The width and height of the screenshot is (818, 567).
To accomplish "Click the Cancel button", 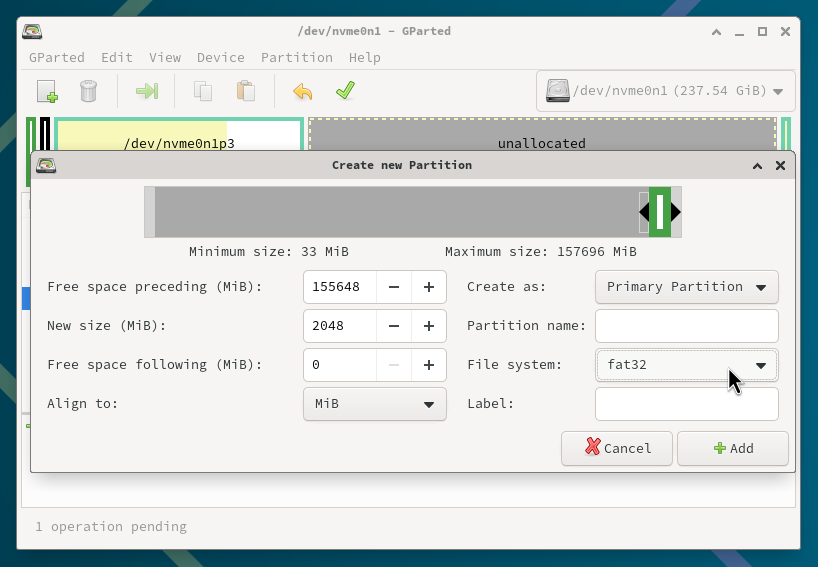I will pyautogui.click(x=617, y=448).
